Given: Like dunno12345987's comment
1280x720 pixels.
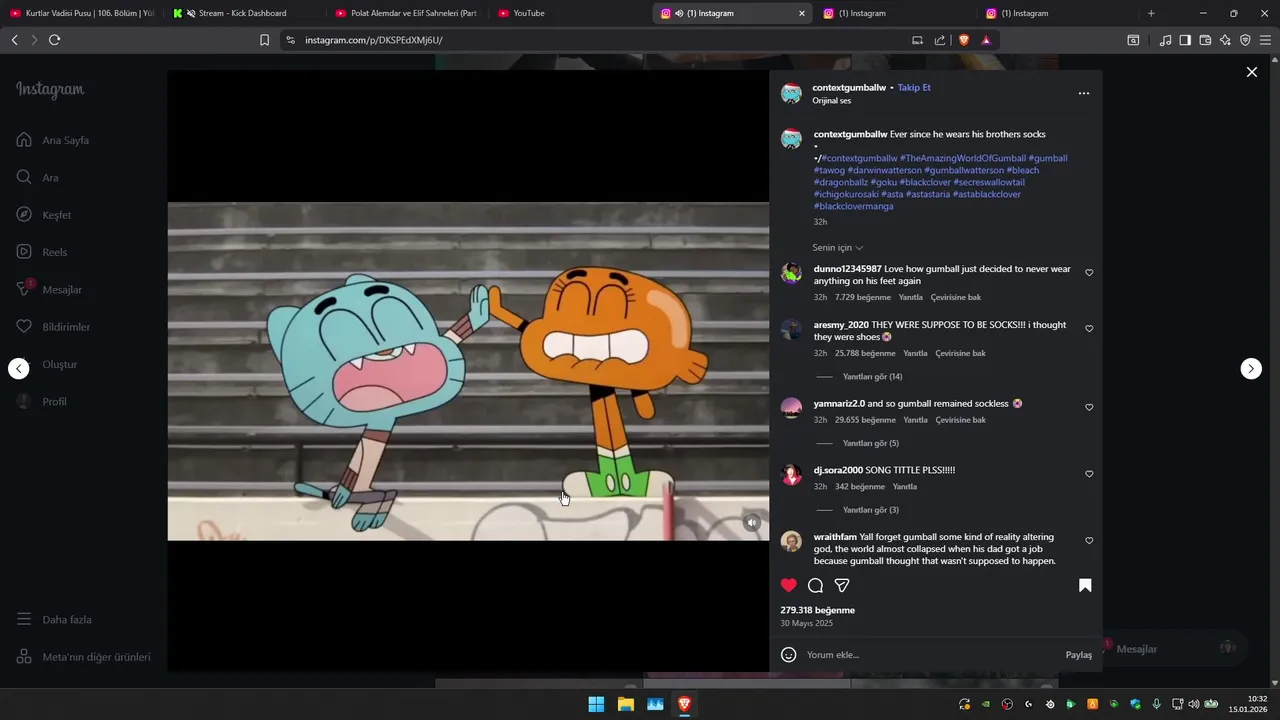Looking at the screenshot, I should 1089,272.
